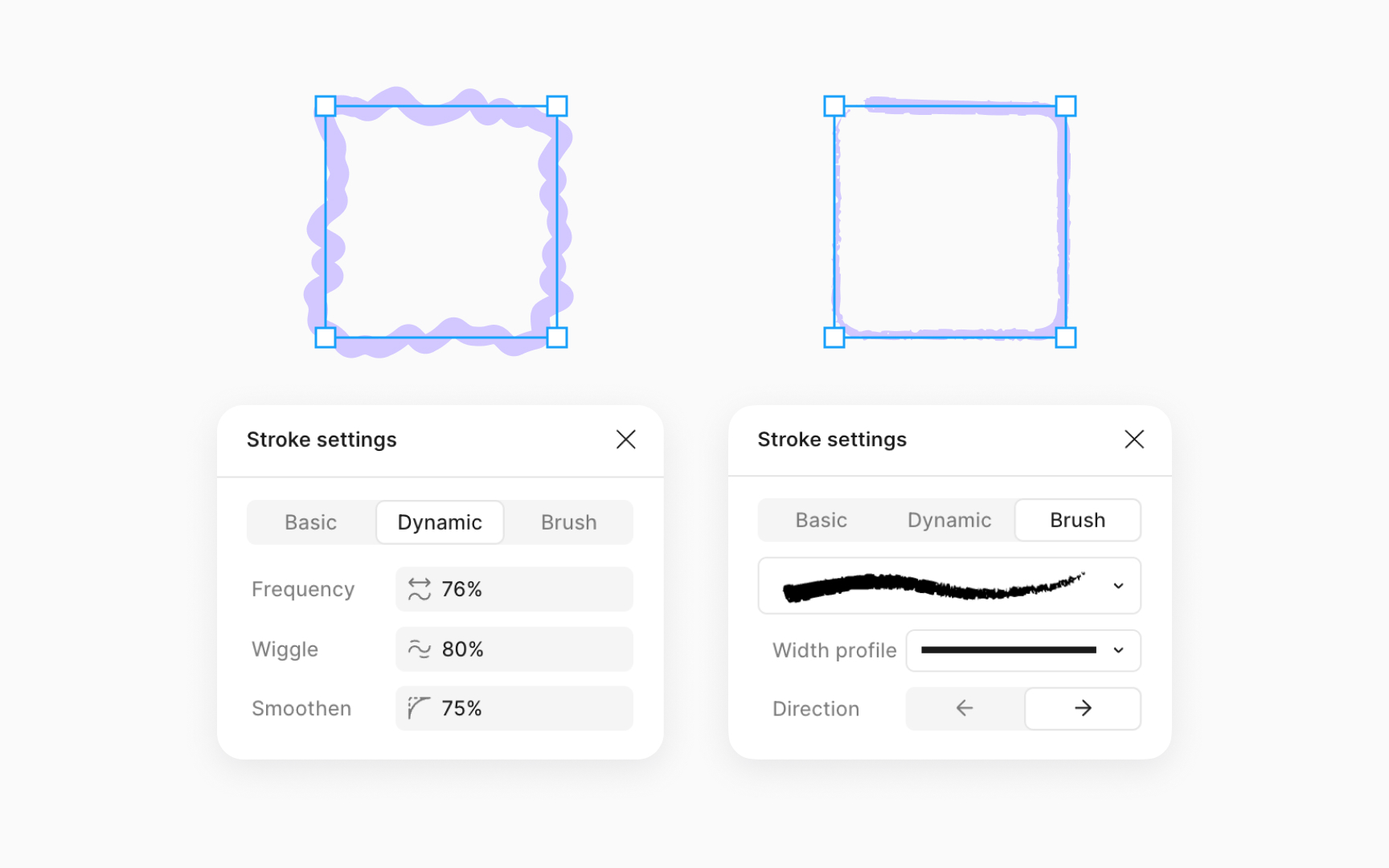This screenshot has height=868, width=1389.
Task: Open Brush tab in left panel
Action: pos(568,522)
